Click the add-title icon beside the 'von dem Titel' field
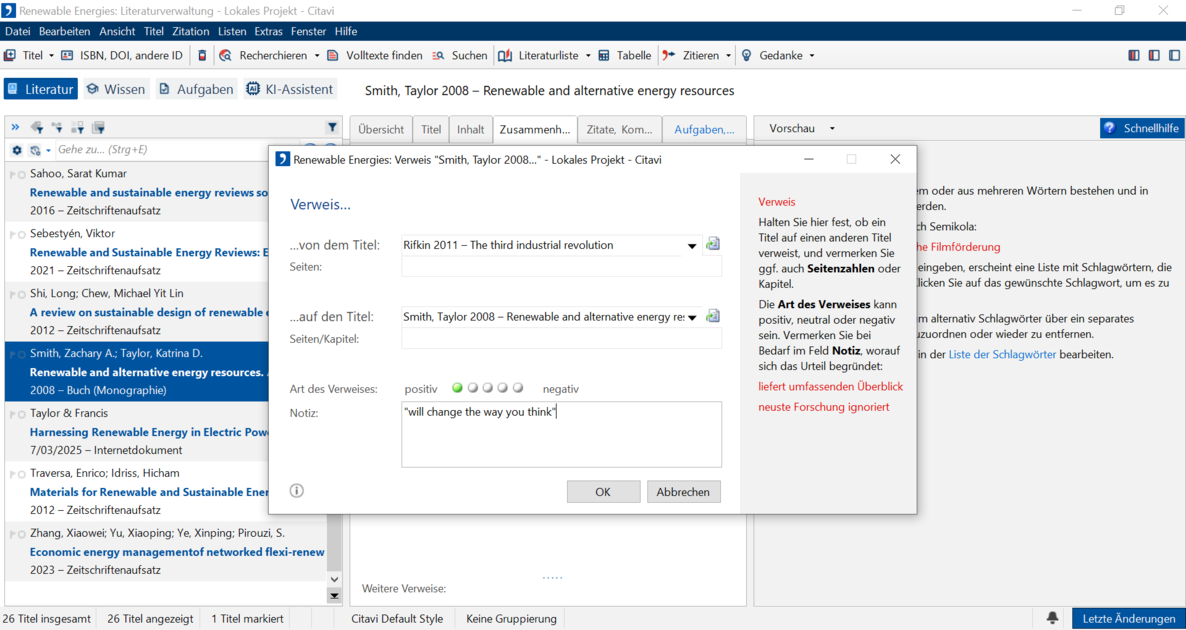 click(x=713, y=244)
